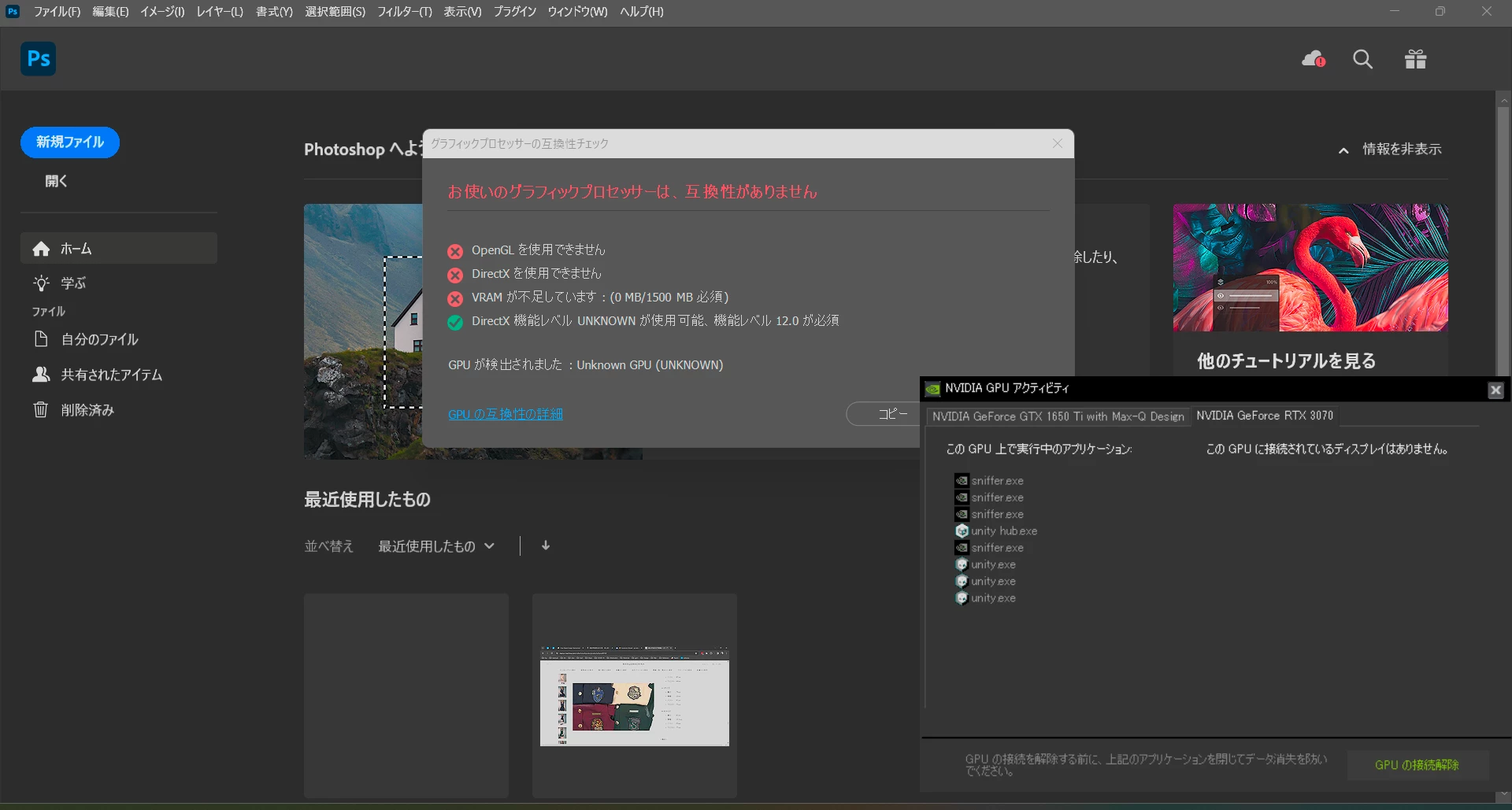This screenshot has height=810, width=1512.
Task: Click the search magnifier icon
Action: pos(1362,59)
